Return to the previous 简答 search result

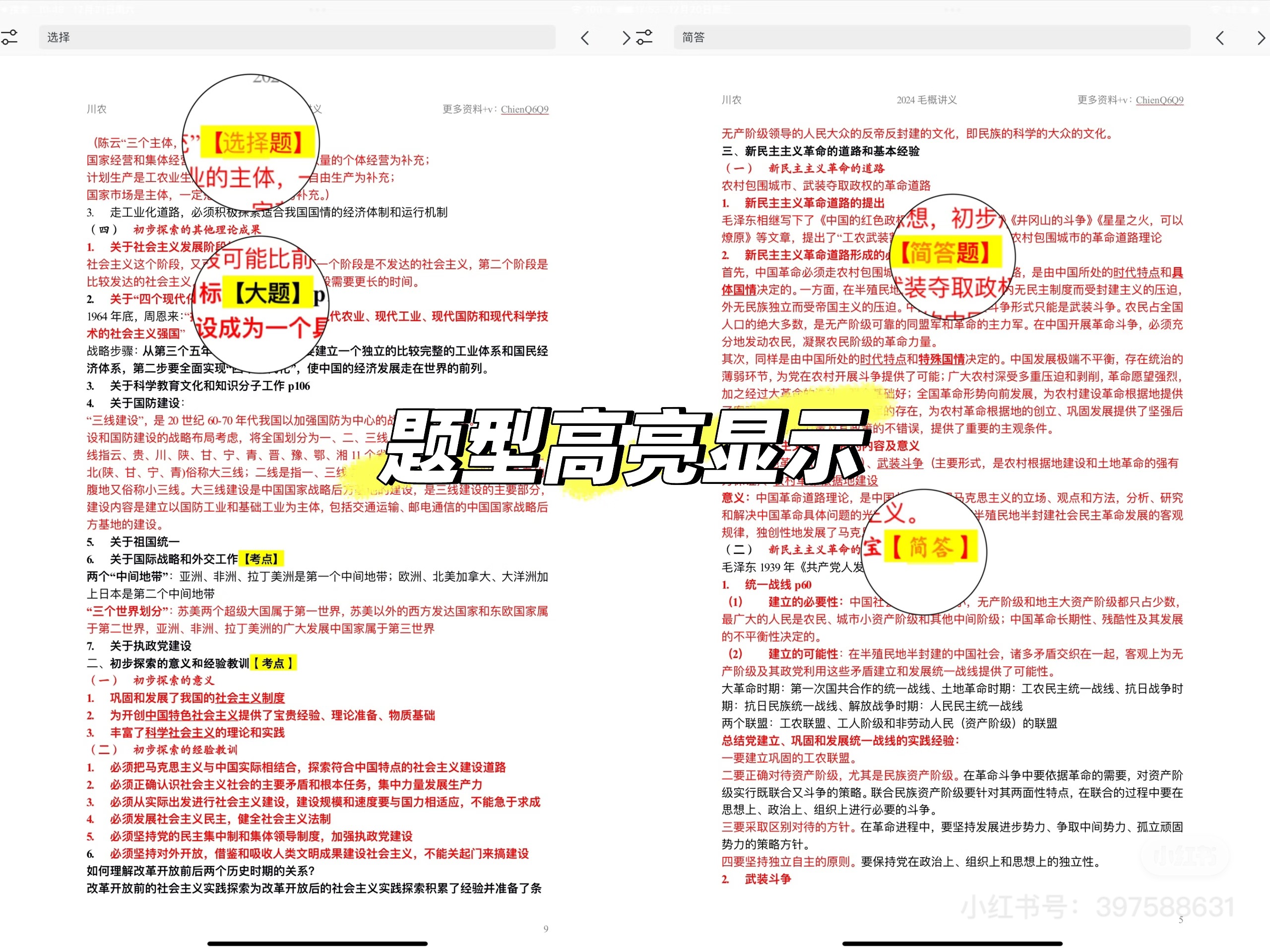[x=1219, y=37]
